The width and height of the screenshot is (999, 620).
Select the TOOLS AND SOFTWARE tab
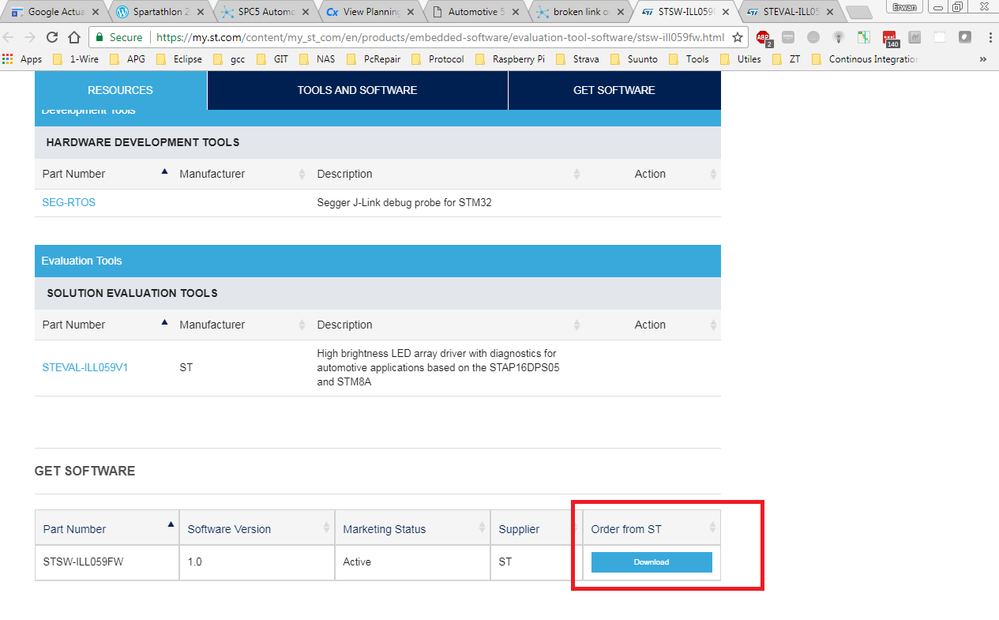(357, 90)
